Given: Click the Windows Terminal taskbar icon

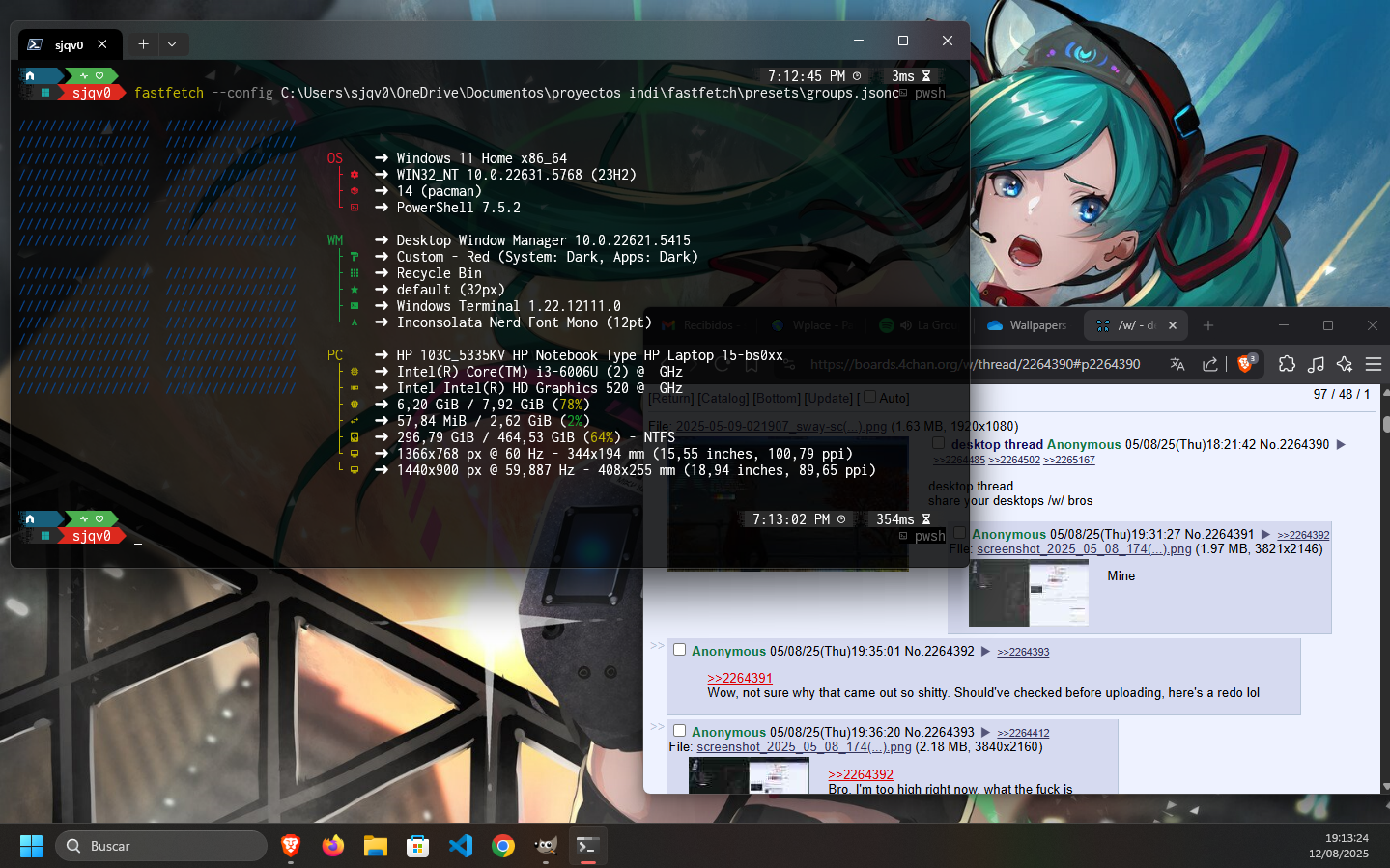Looking at the screenshot, I should click(588, 846).
